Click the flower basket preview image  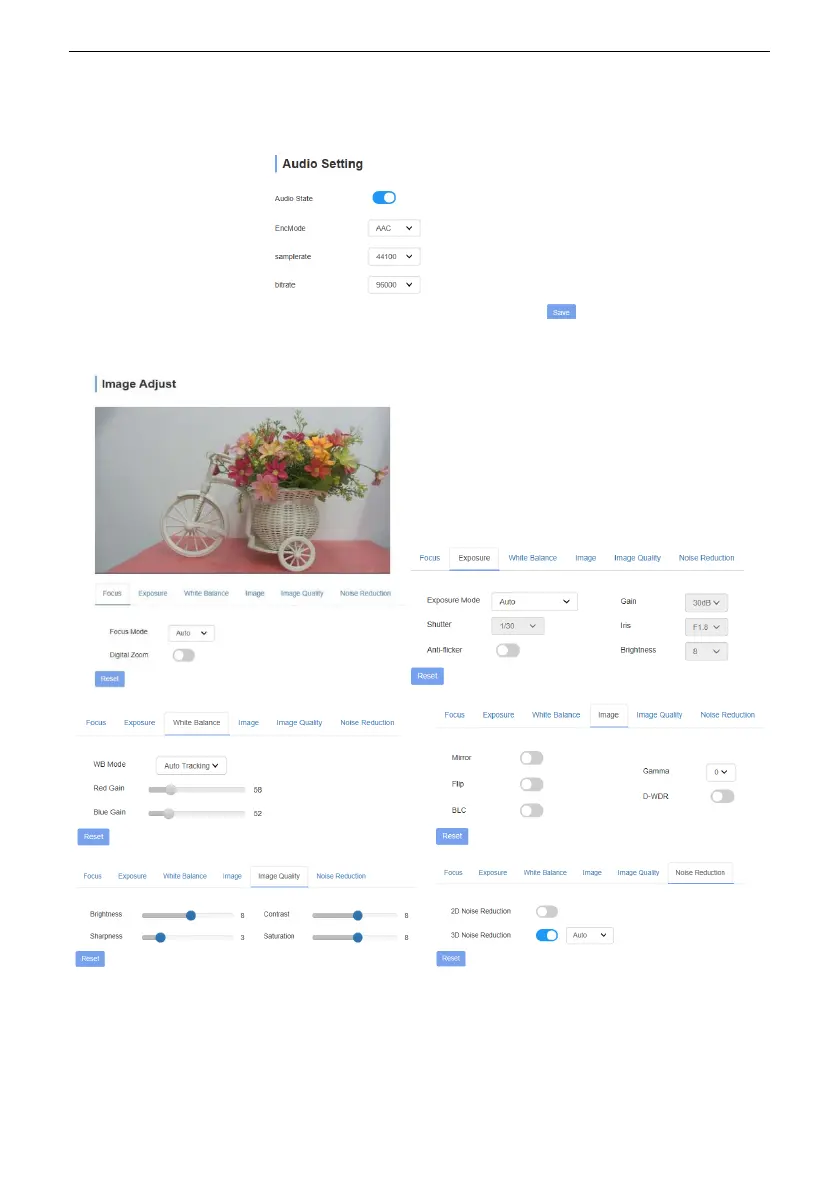pos(242,490)
